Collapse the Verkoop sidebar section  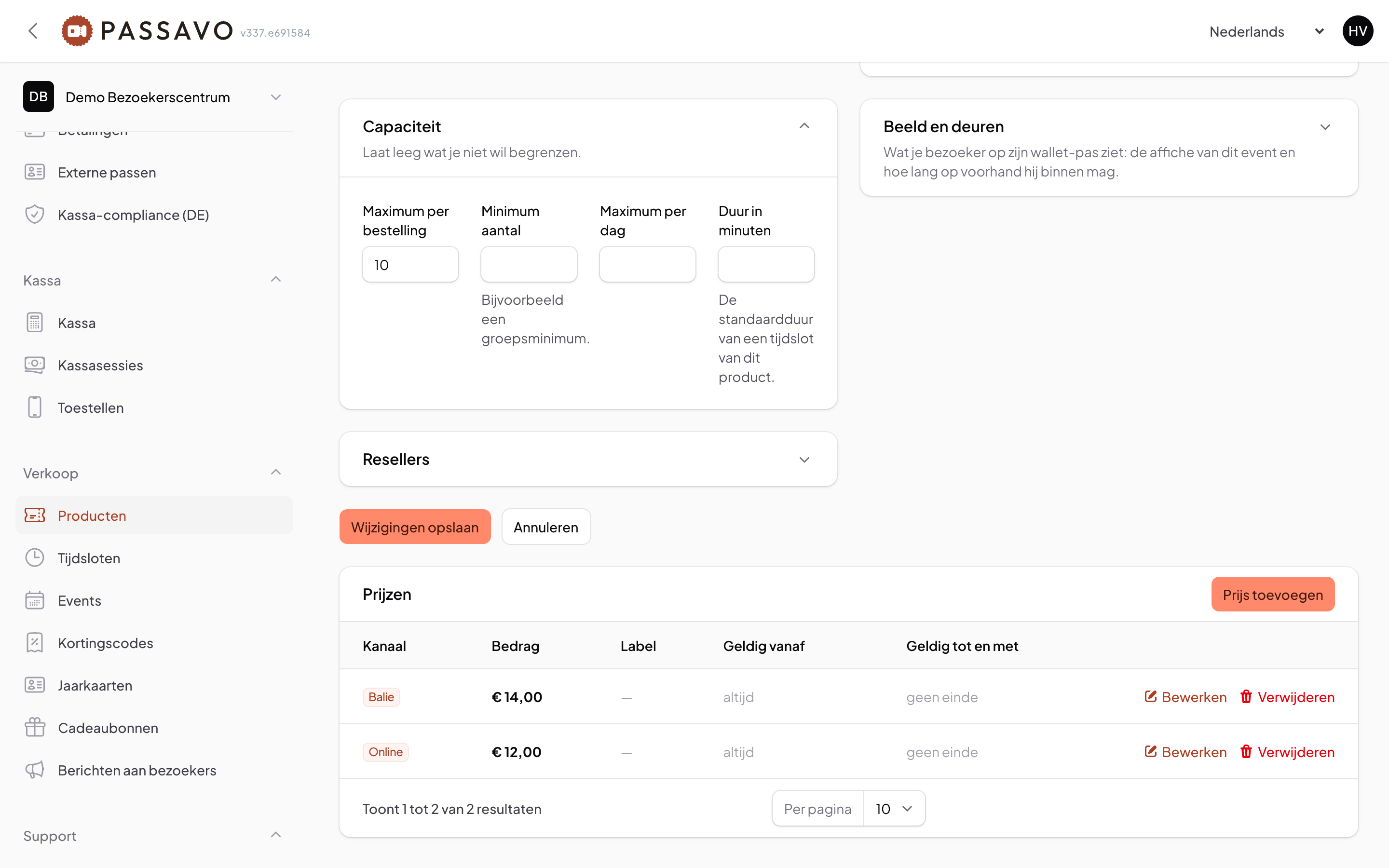(275, 473)
